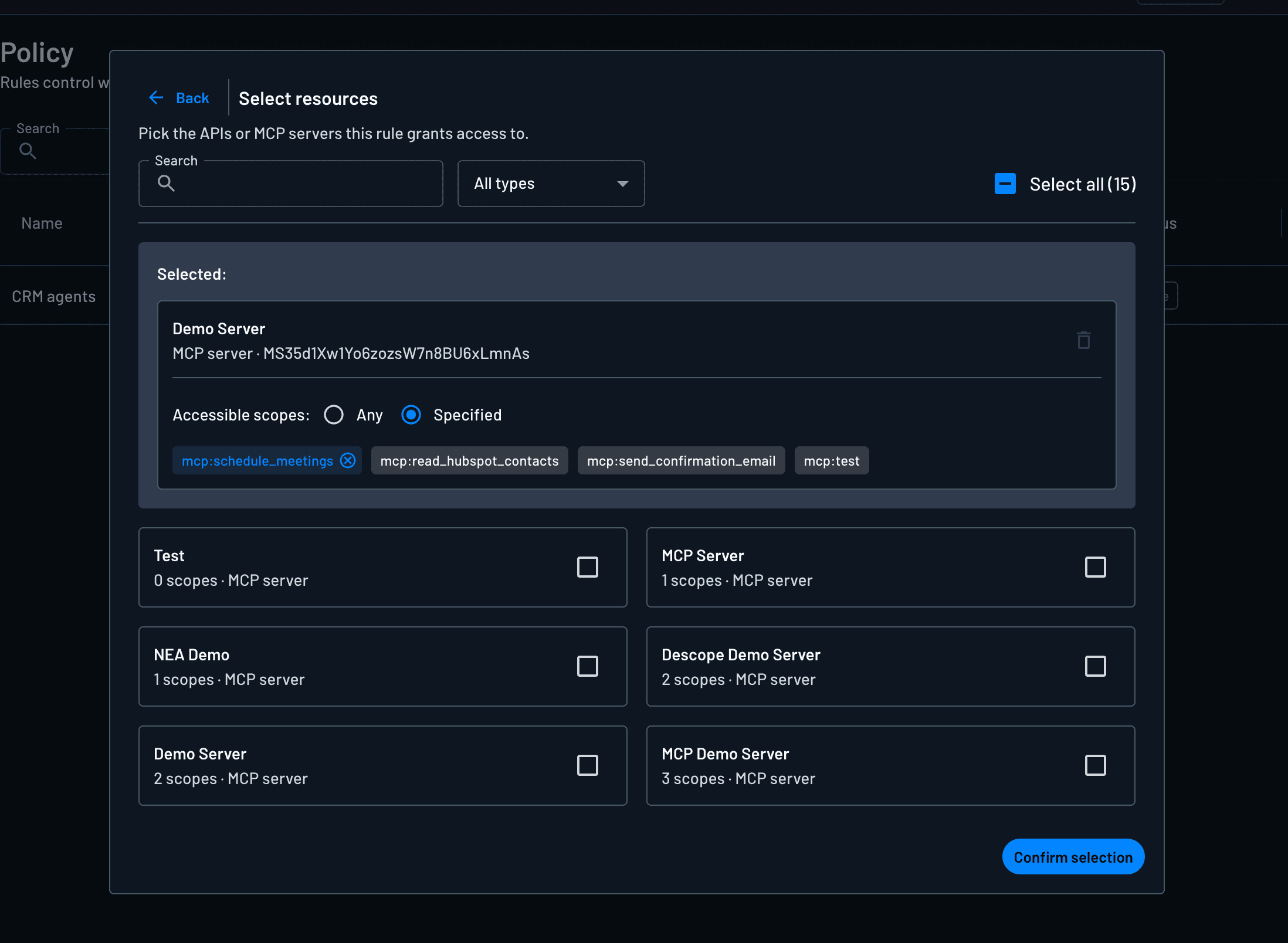Click the CRM agents row in the Policy table
This screenshot has width=1288, height=943.
54,297
